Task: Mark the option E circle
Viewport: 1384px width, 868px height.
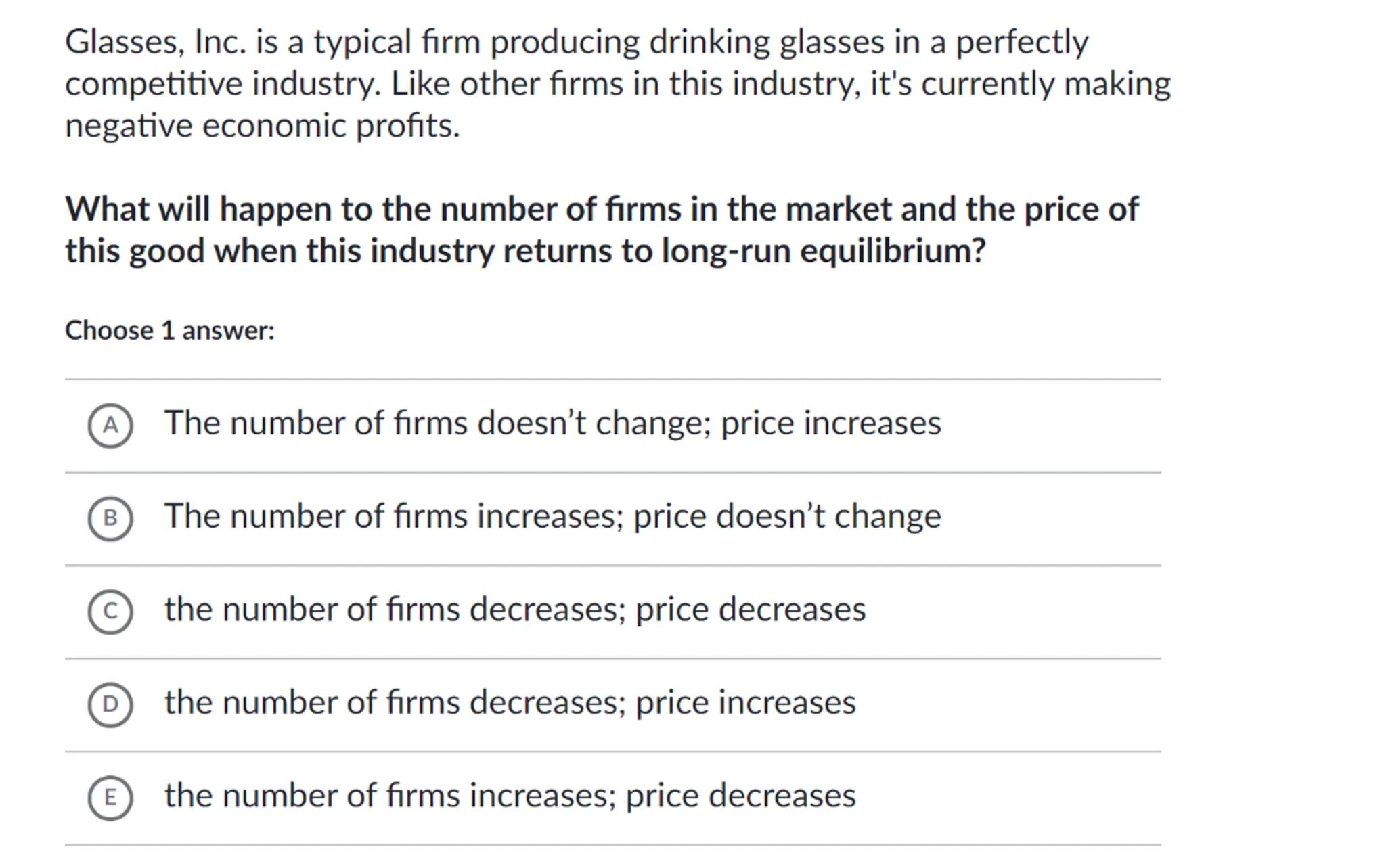Action: point(110,798)
